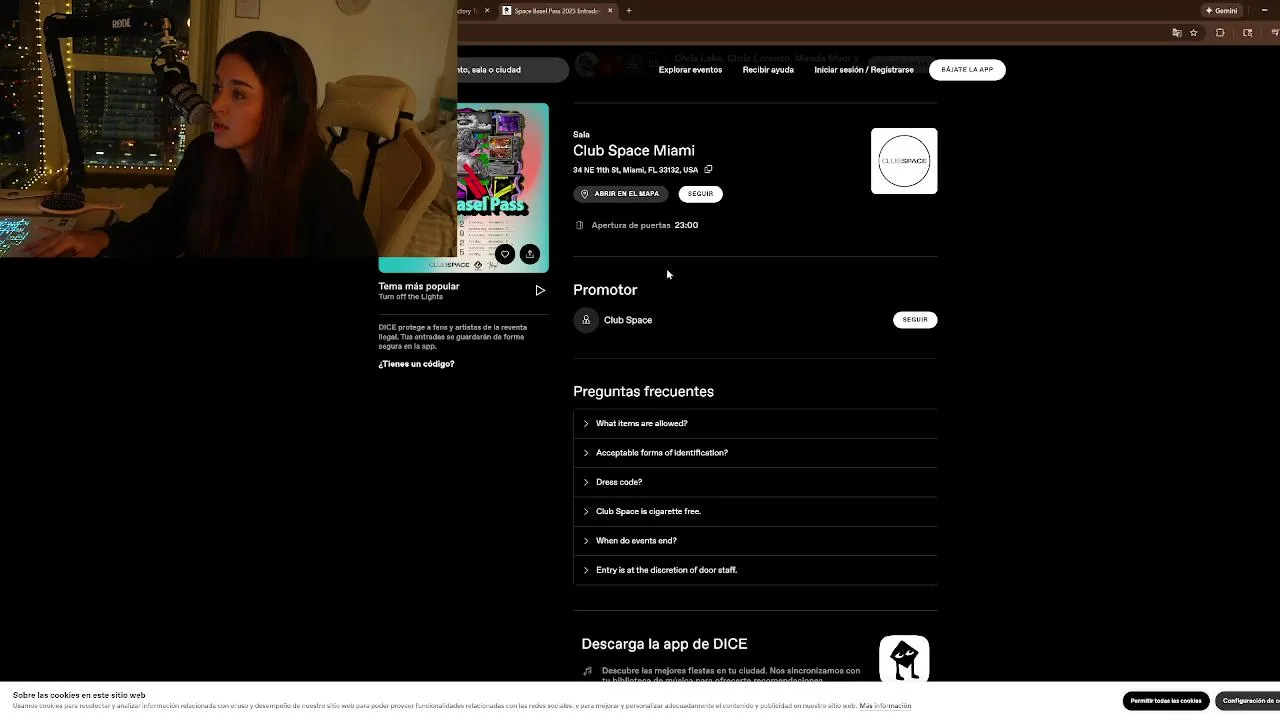This screenshot has width=1280, height=720.
Task: Follow the Club Space promoter
Action: click(915, 320)
